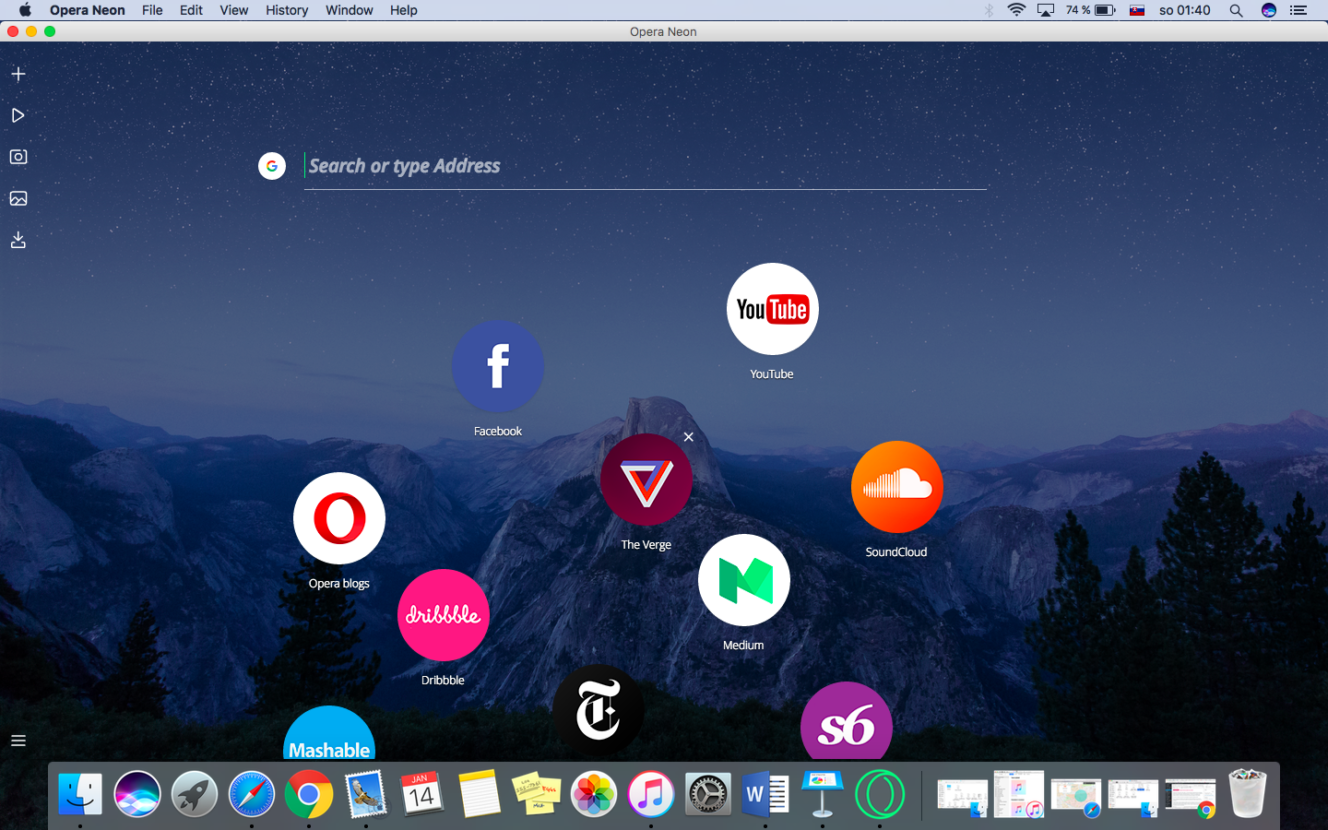Open the YouTube speed dial bubble
The image size is (1328, 830).
click(772, 309)
